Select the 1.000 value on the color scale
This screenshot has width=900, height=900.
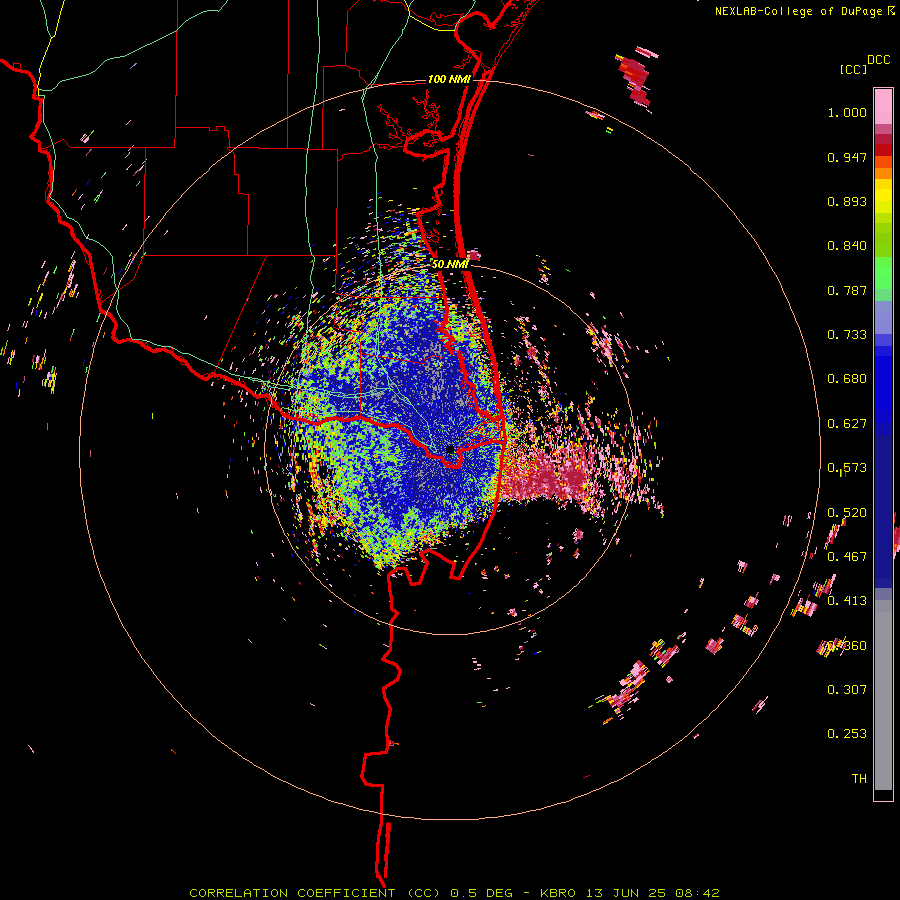point(847,112)
